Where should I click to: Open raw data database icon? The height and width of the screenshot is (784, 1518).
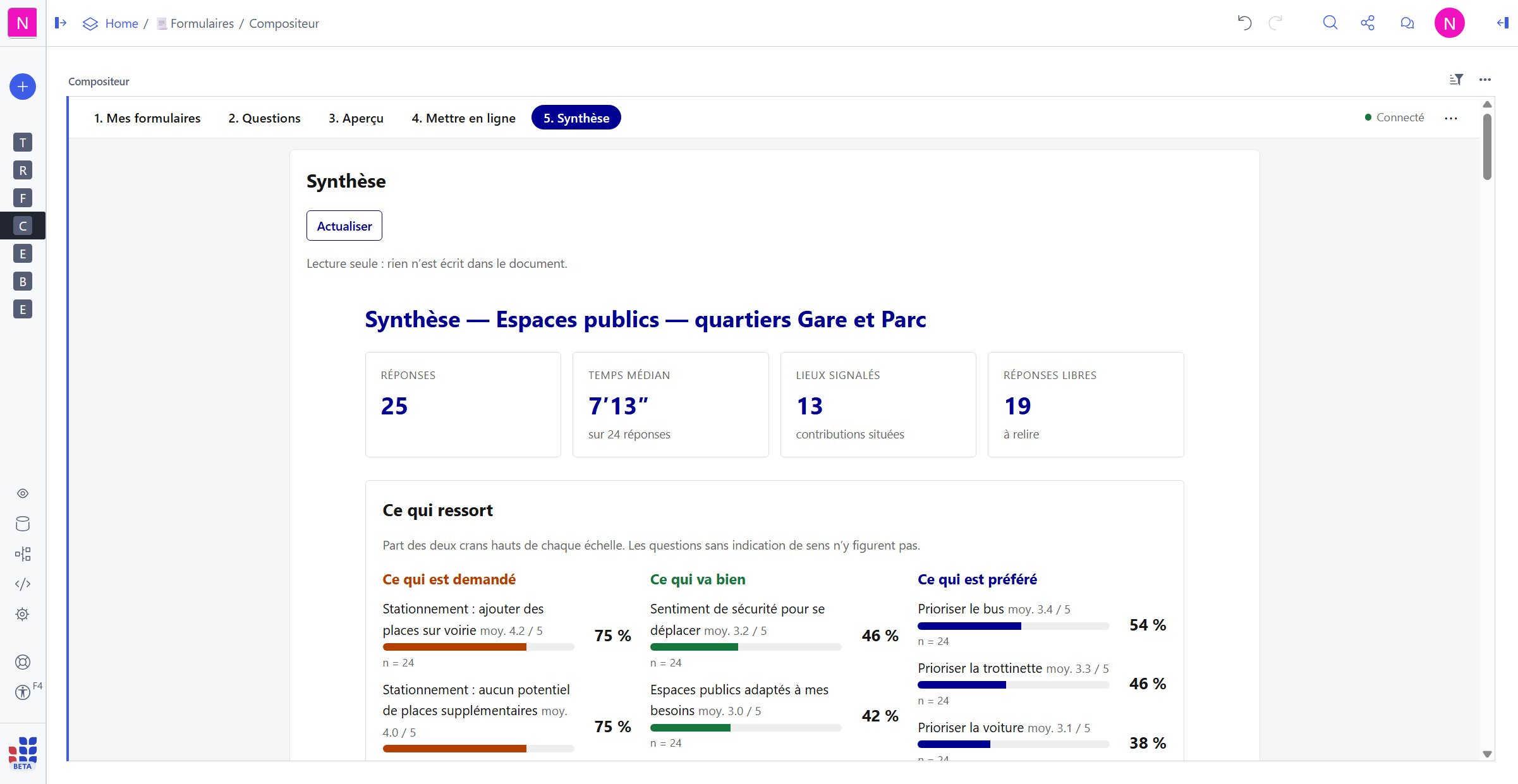(x=23, y=524)
